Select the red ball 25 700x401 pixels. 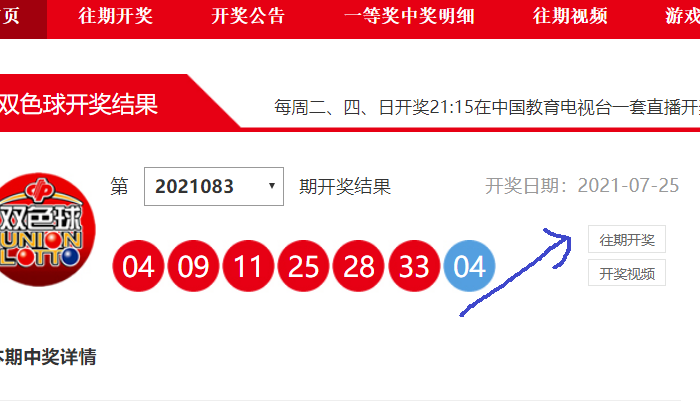pyautogui.click(x=304, y=266)
